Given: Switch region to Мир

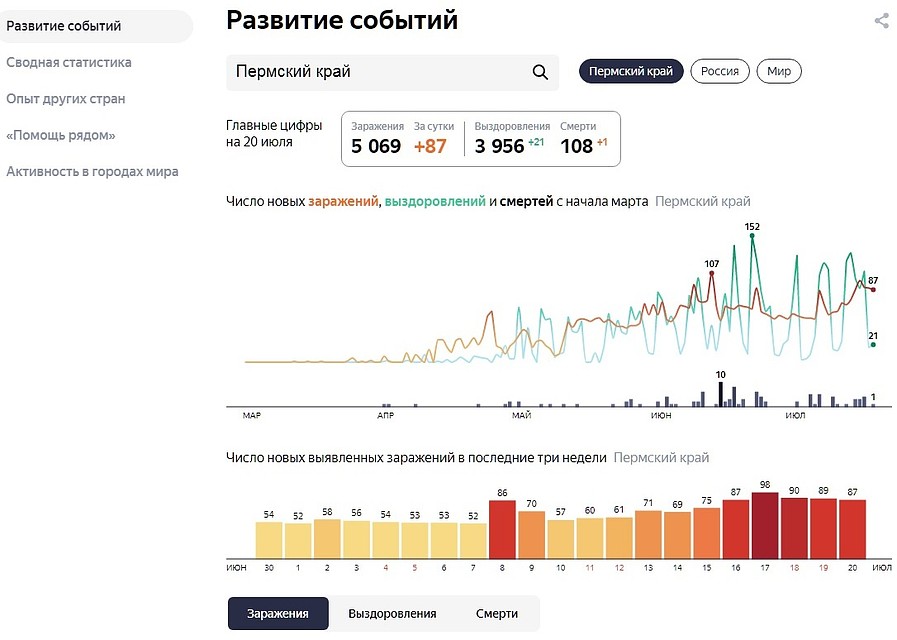Looking at the screenshot, I should [779, 71].
